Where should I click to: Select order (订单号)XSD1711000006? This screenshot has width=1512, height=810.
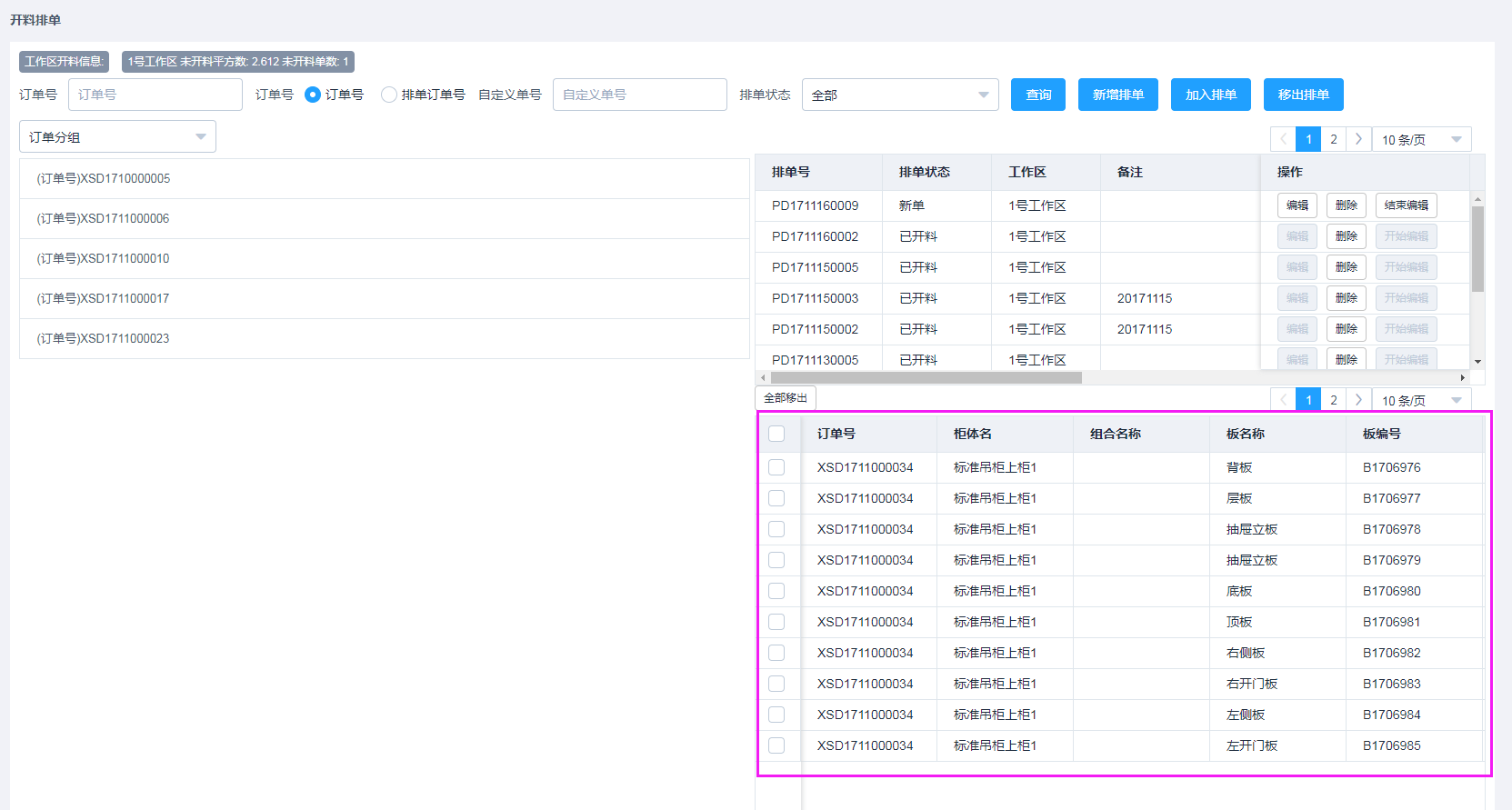384,219
